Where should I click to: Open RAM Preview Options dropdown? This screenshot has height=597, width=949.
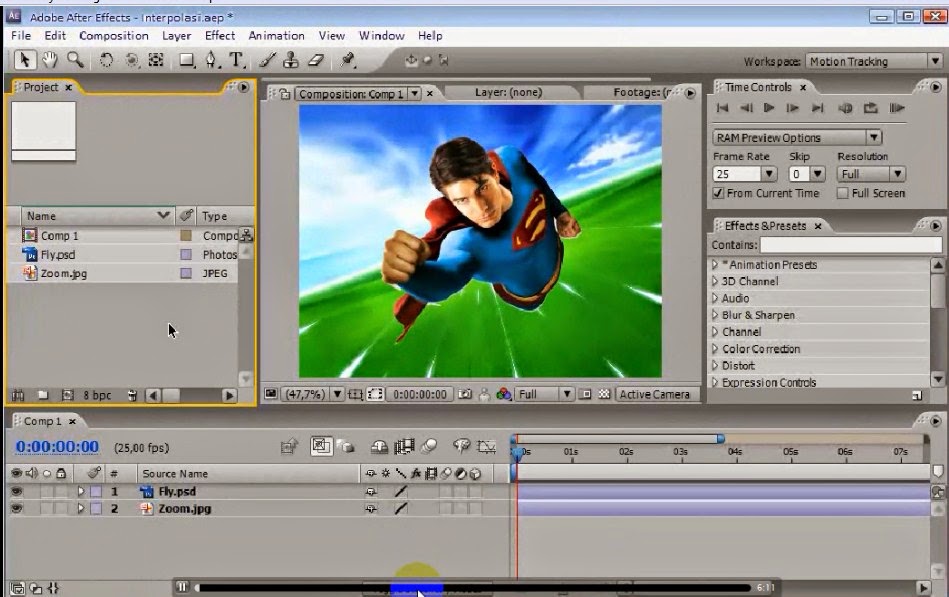[797, 137]
